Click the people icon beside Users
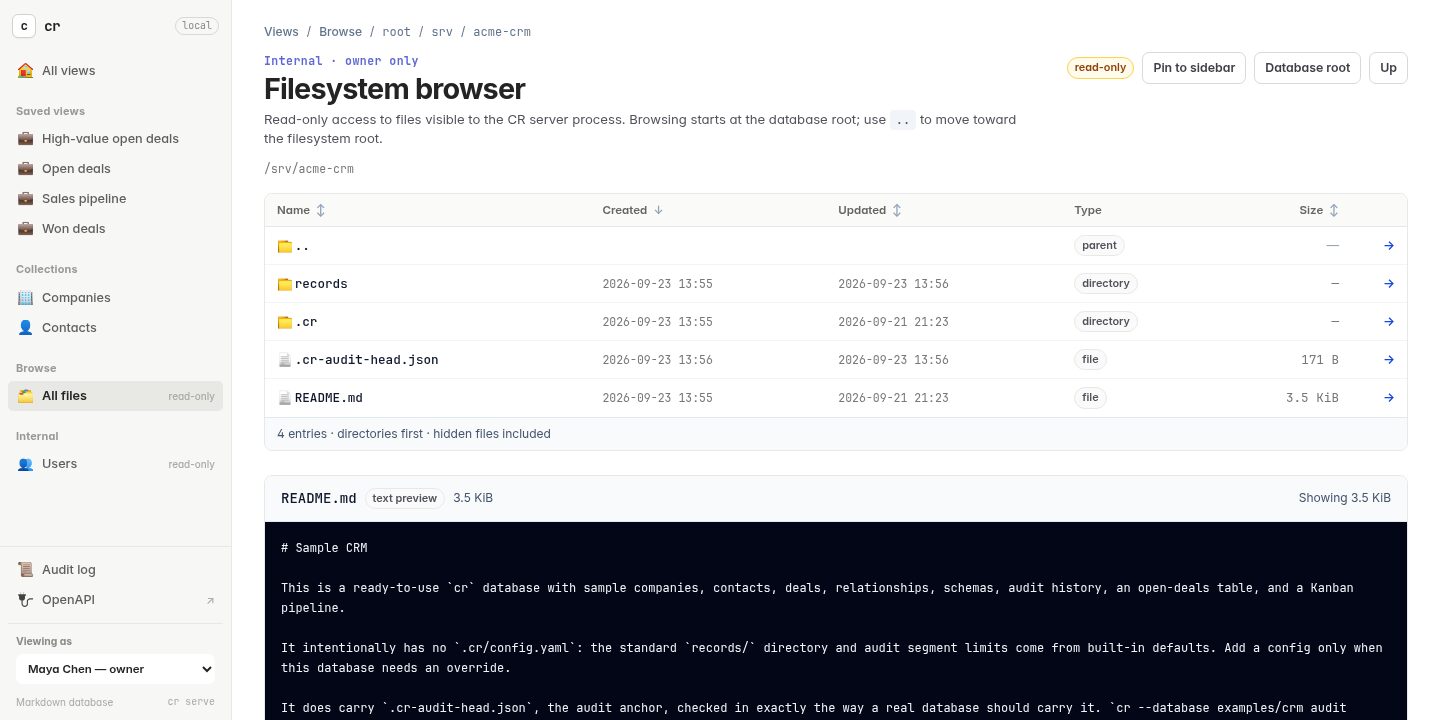The width and height of the screenshot is (1440, 720). (26, 464)
